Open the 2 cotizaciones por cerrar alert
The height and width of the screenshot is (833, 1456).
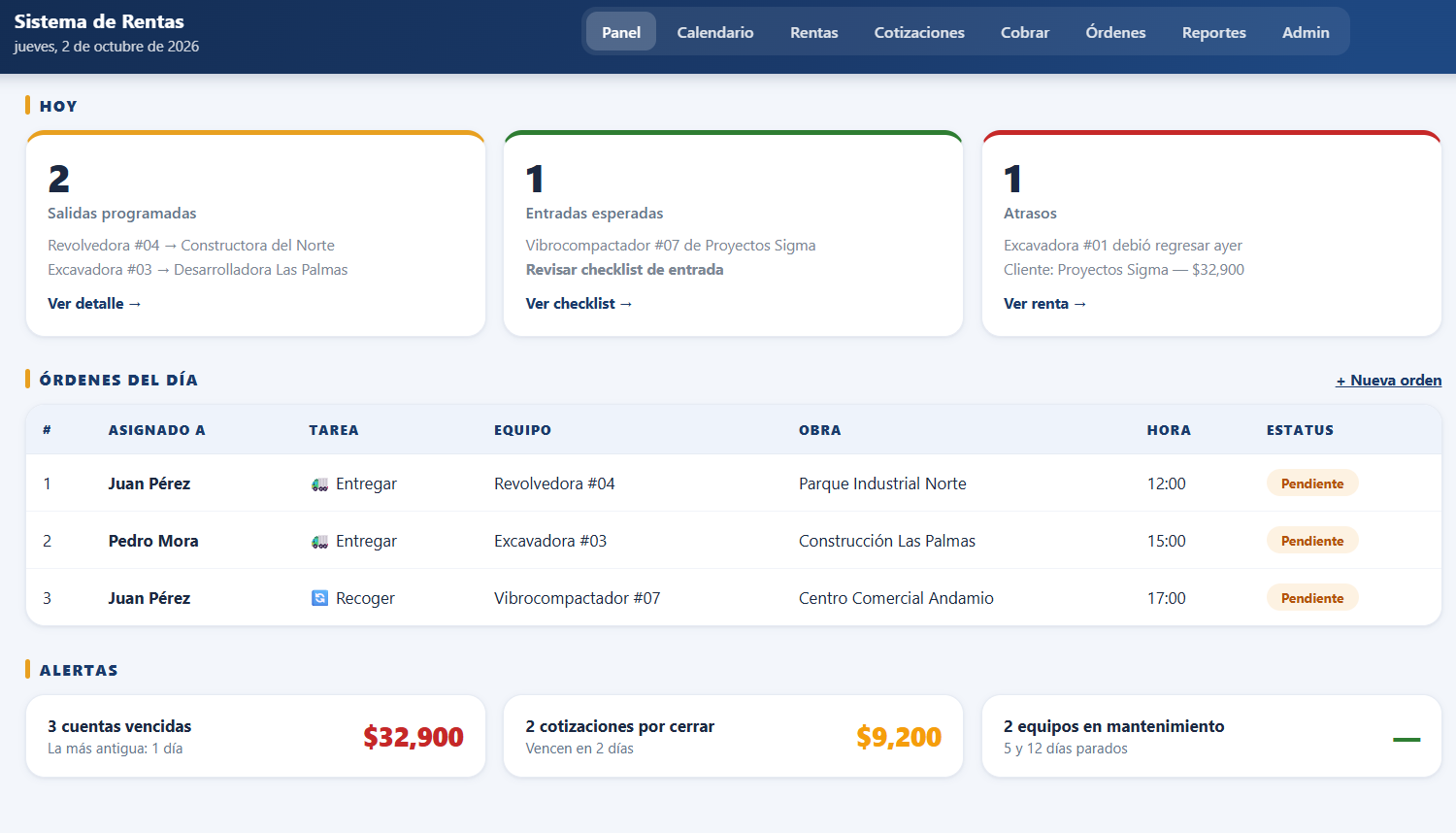point(733,736)
